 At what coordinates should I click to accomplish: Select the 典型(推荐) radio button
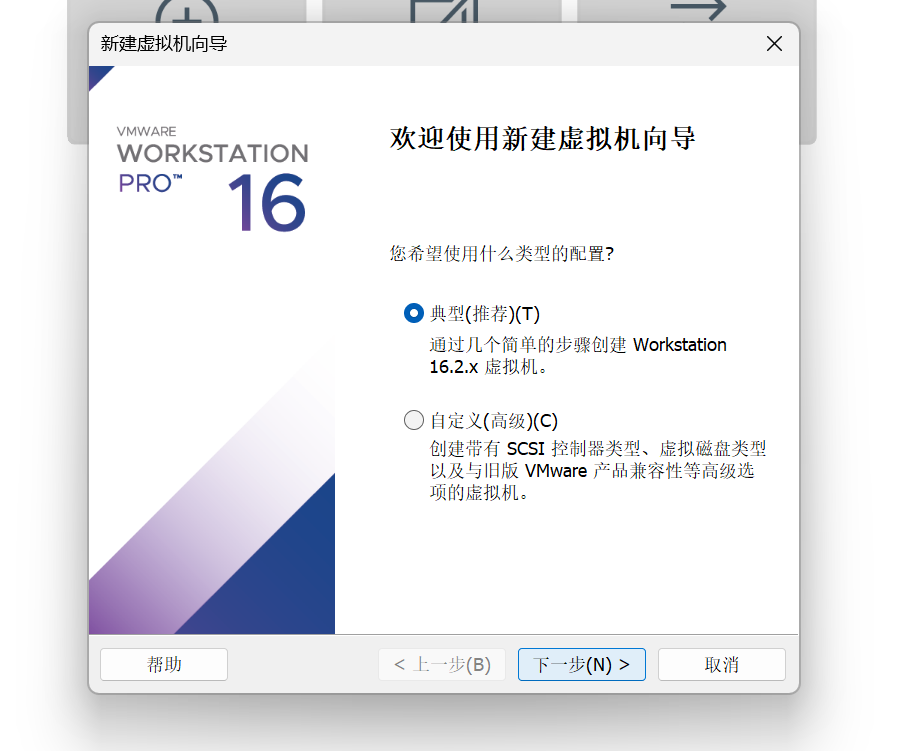click(414, 314)
